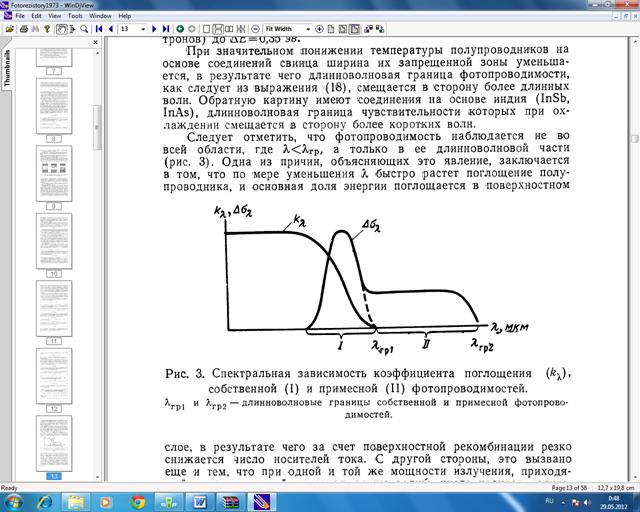Open the Tools menu
The width and height of the screenshot is (640, 512).
point(78,17)
